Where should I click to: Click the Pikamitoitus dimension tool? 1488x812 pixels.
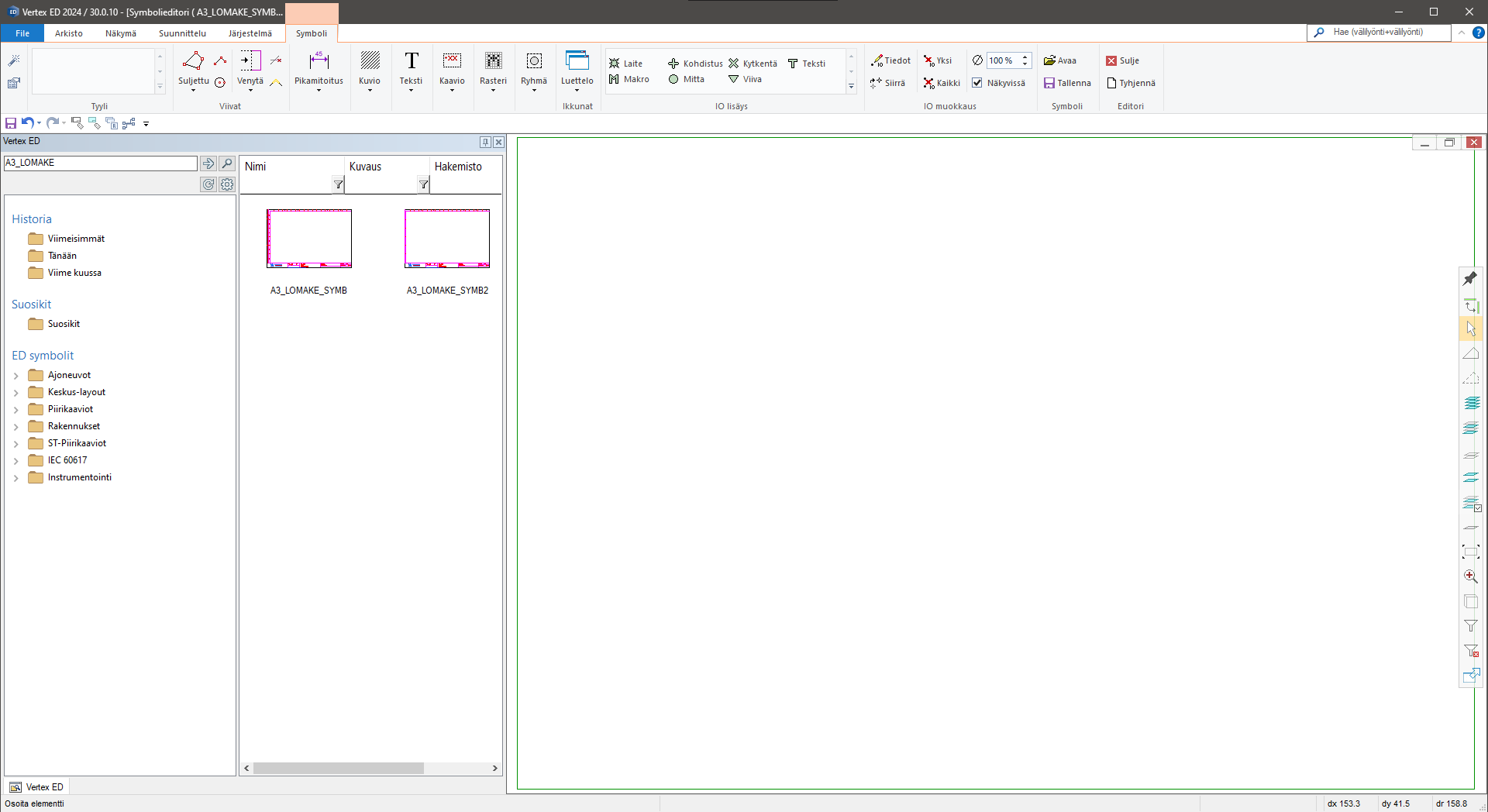pos(319,62)
